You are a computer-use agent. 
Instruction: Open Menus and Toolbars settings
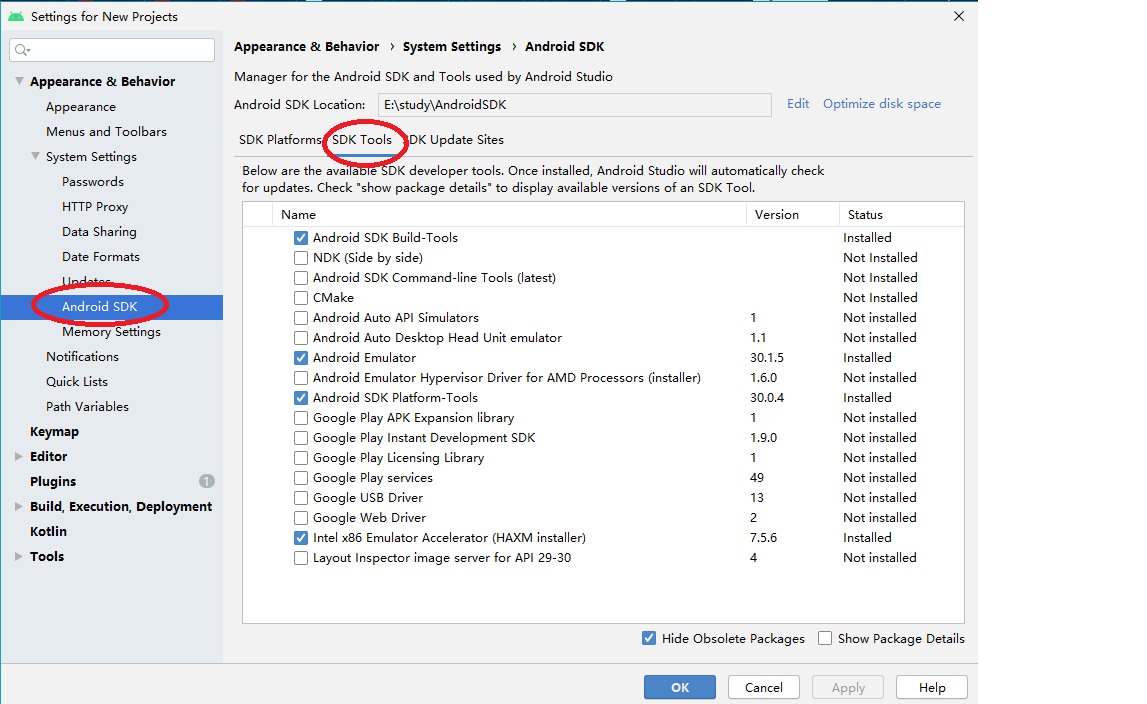[106, 132]
